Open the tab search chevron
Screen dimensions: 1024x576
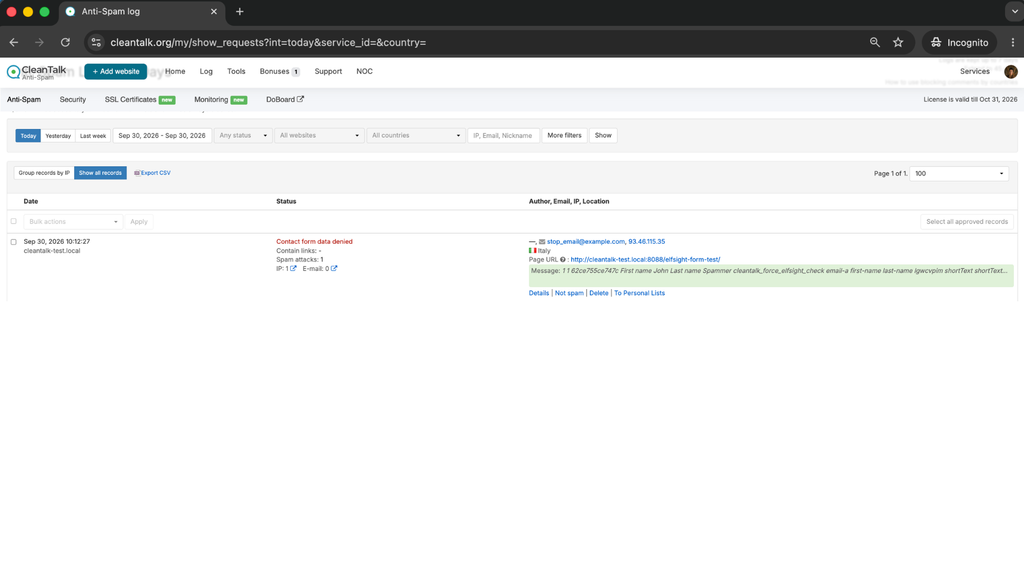pos(1014,12)
